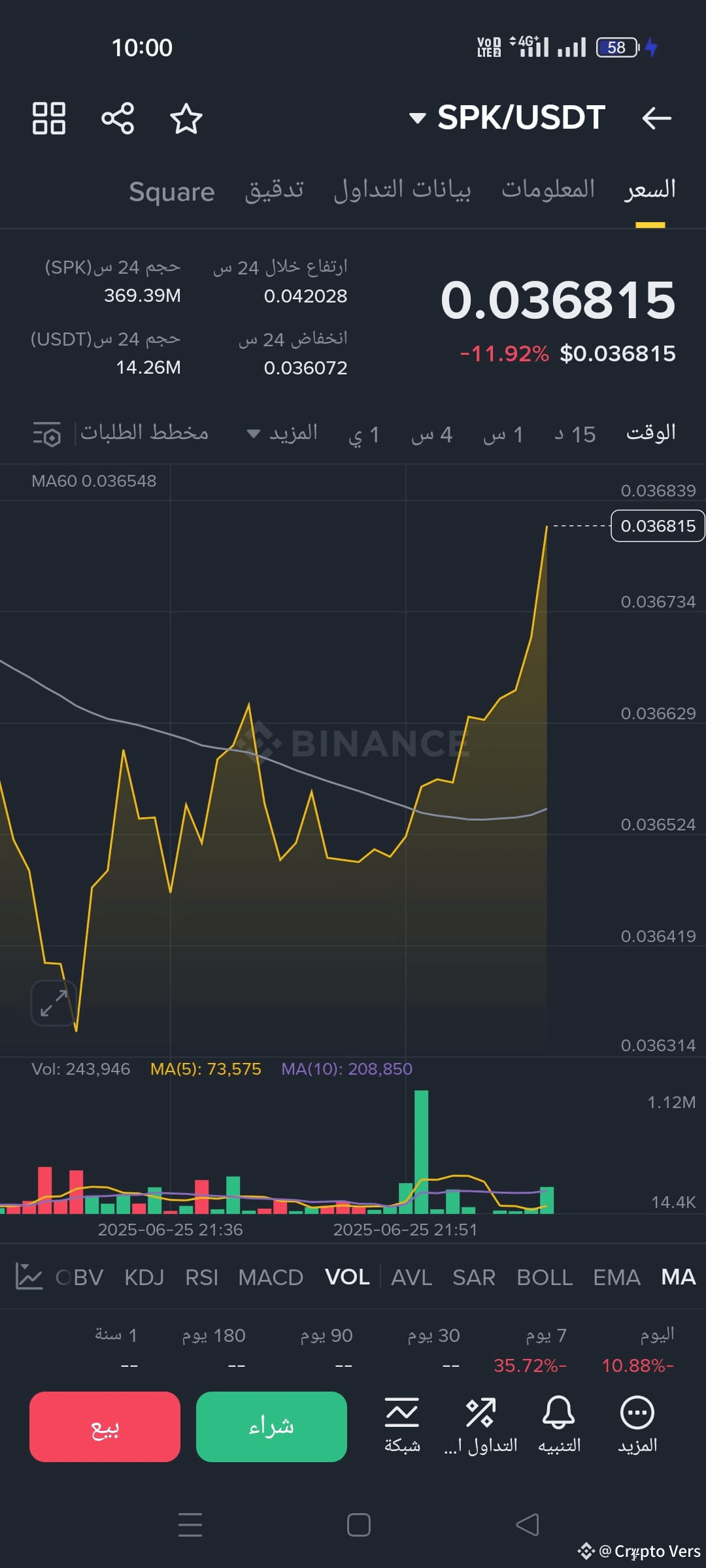706x1568 pixels.
Task: Tap the MA(10): 208,850 volume label
Action: point(346,1069)
